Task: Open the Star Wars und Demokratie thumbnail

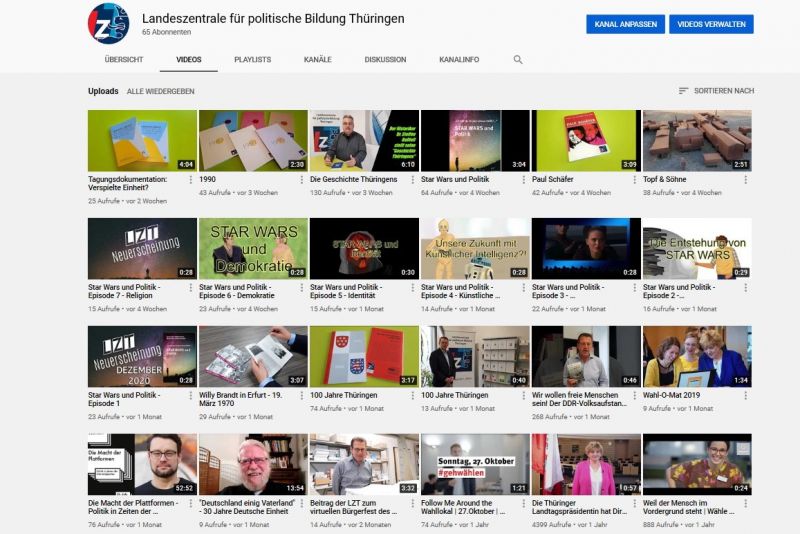Action: coord(253,248)
